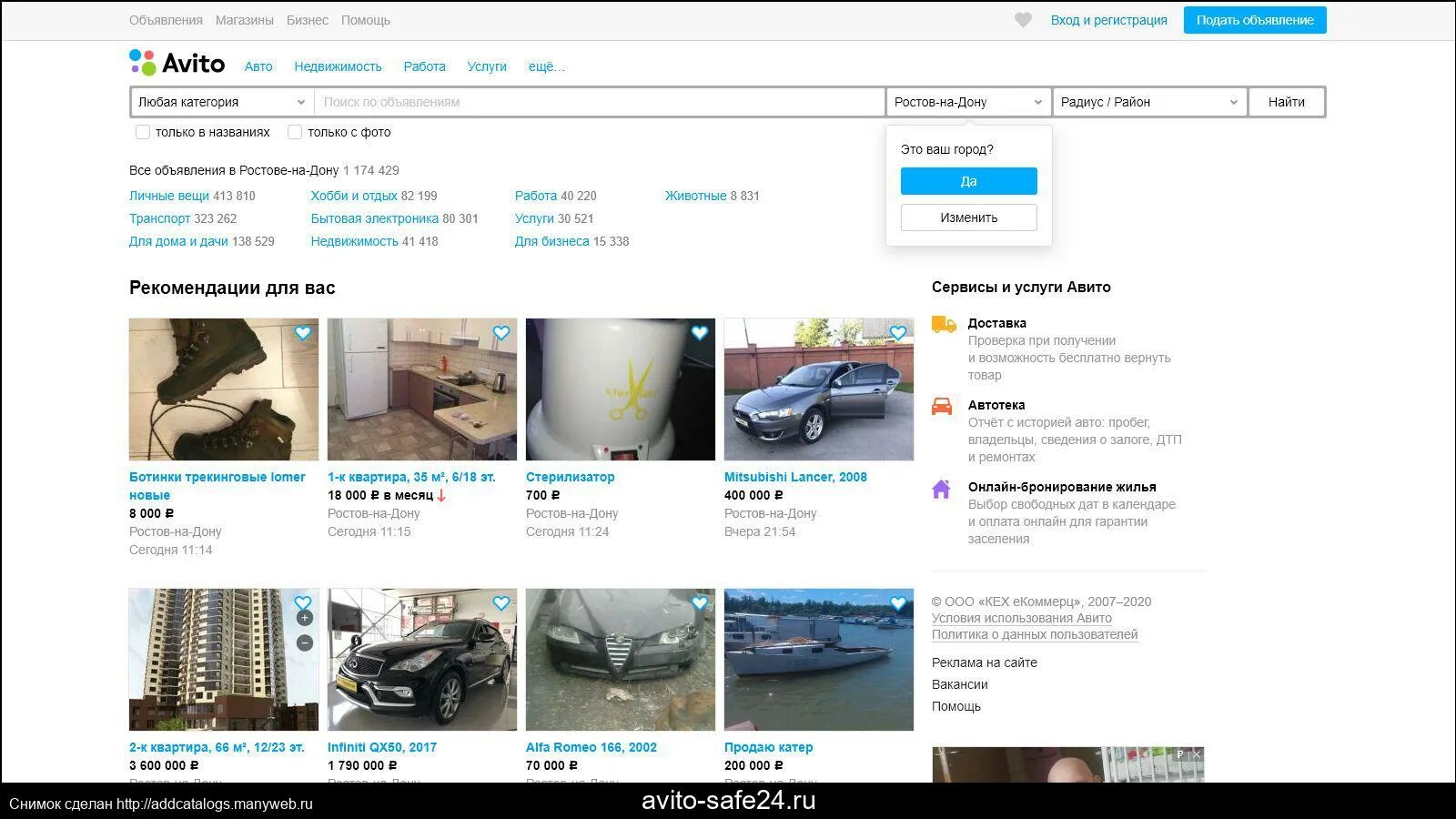Screen dimensions: 1456x819
Task: Open Условия использования Авито link
Action: pyautogui.click(x=1022, y=618)
